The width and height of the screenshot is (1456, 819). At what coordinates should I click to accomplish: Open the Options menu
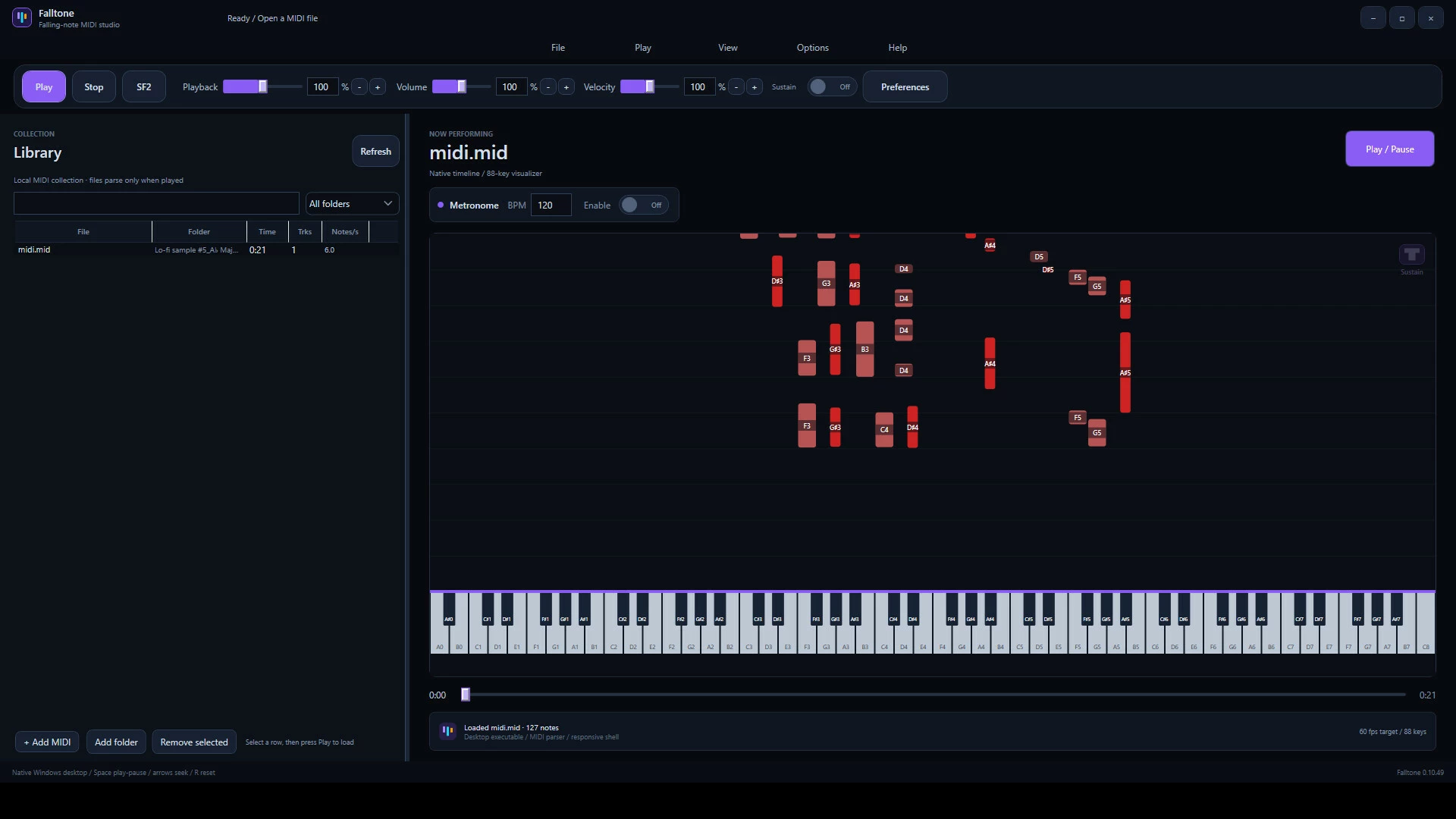[x=812, y=48]
